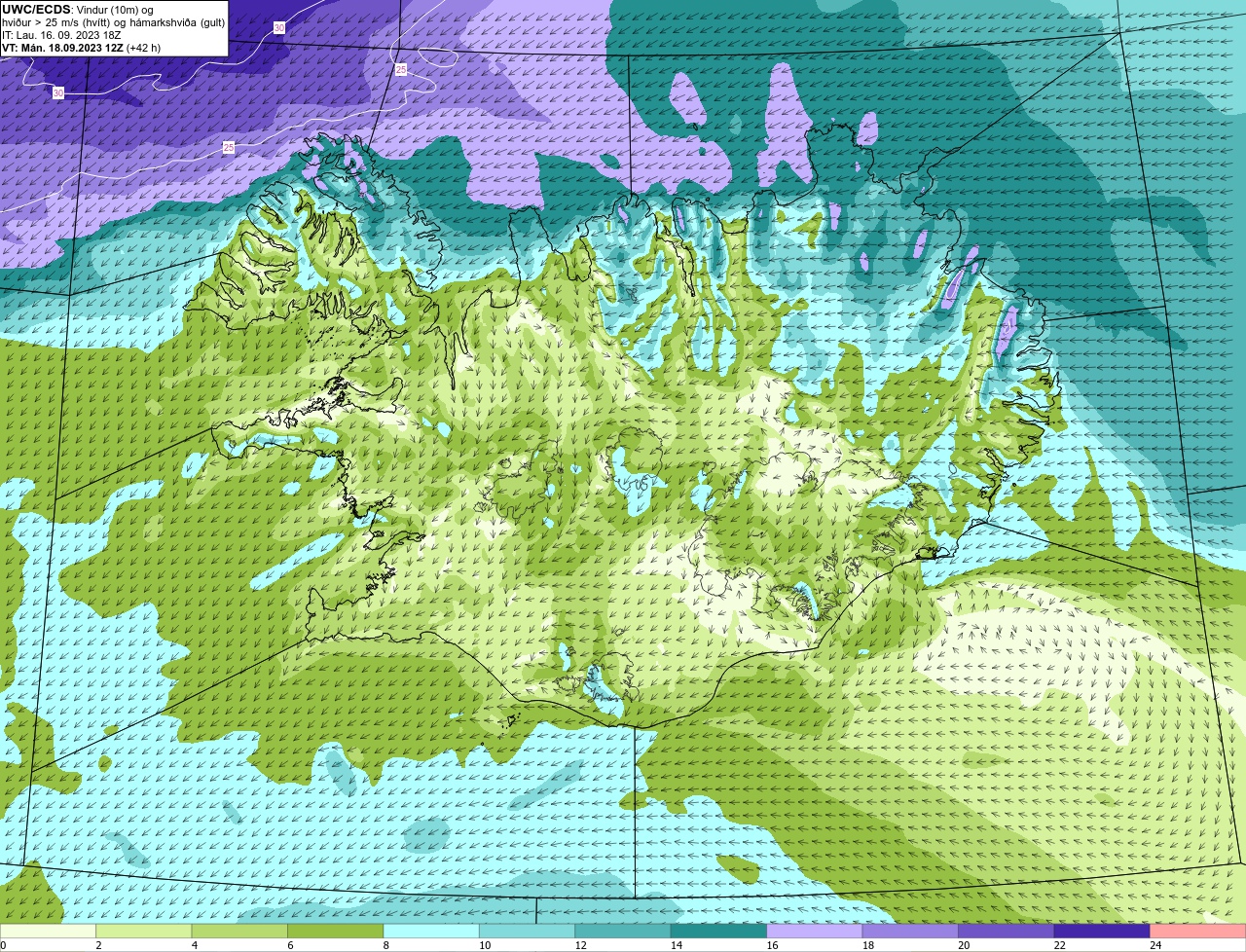
Task: Click the 16–18 m/s lavender legend swatch
Action: point(815,932)
